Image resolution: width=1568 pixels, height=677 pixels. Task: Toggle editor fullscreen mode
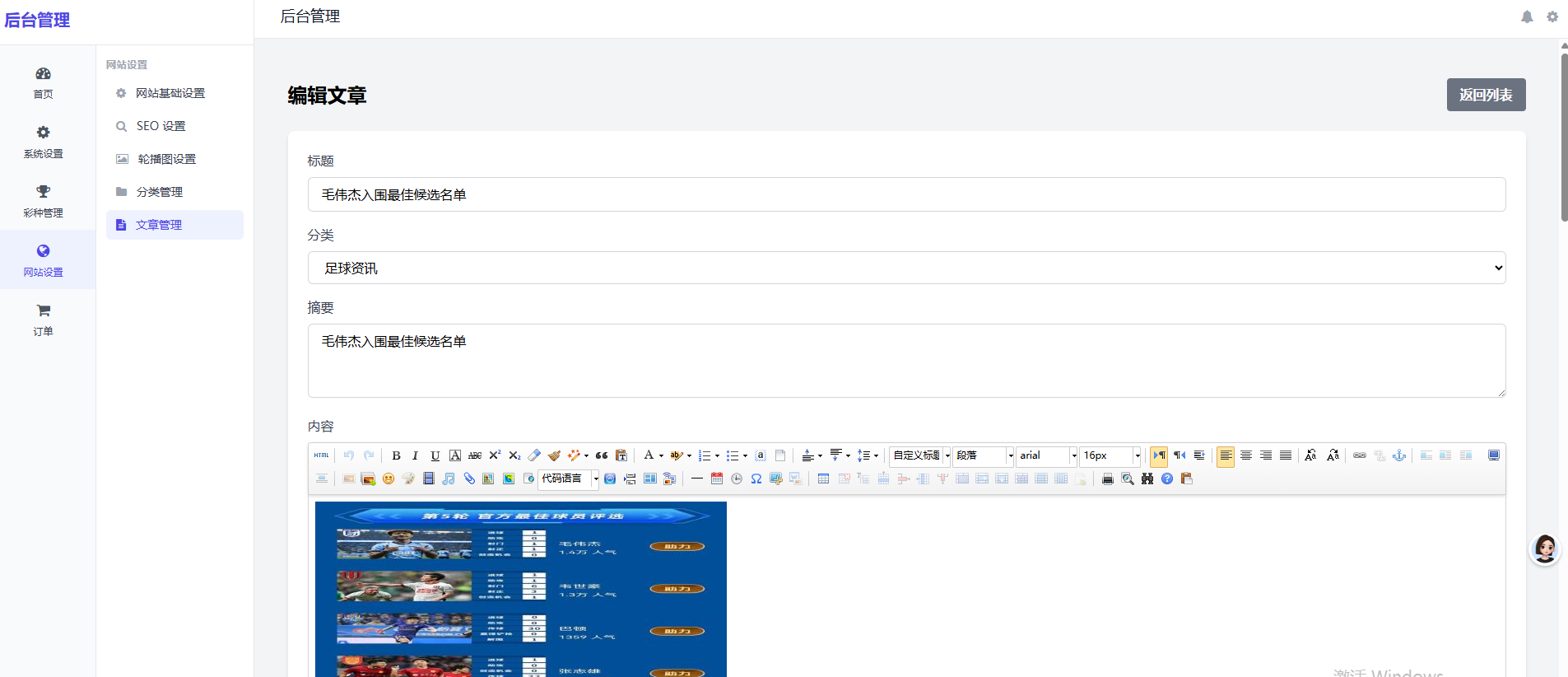(x=1494, y=455)
